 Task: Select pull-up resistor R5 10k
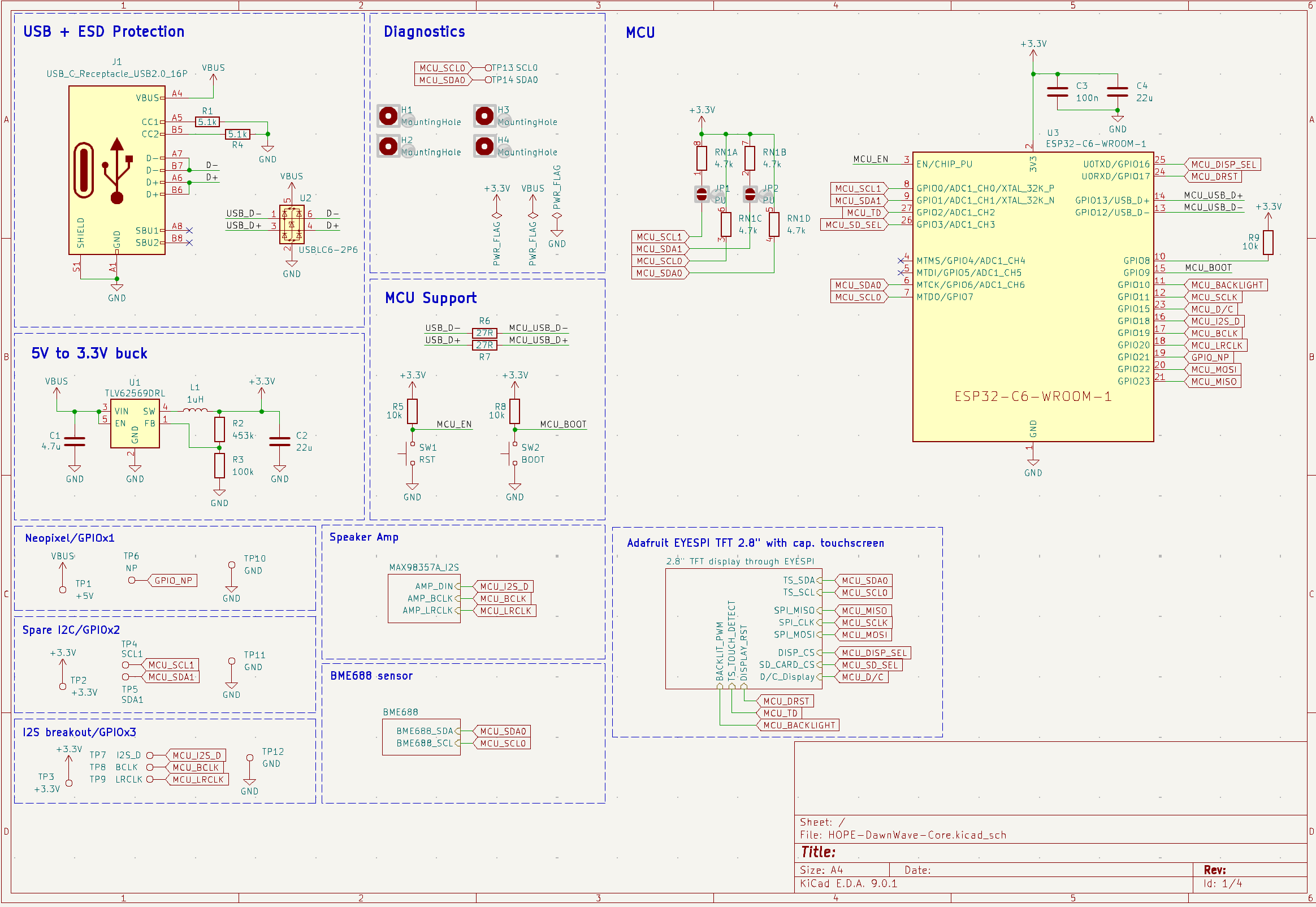pos(412,412)
